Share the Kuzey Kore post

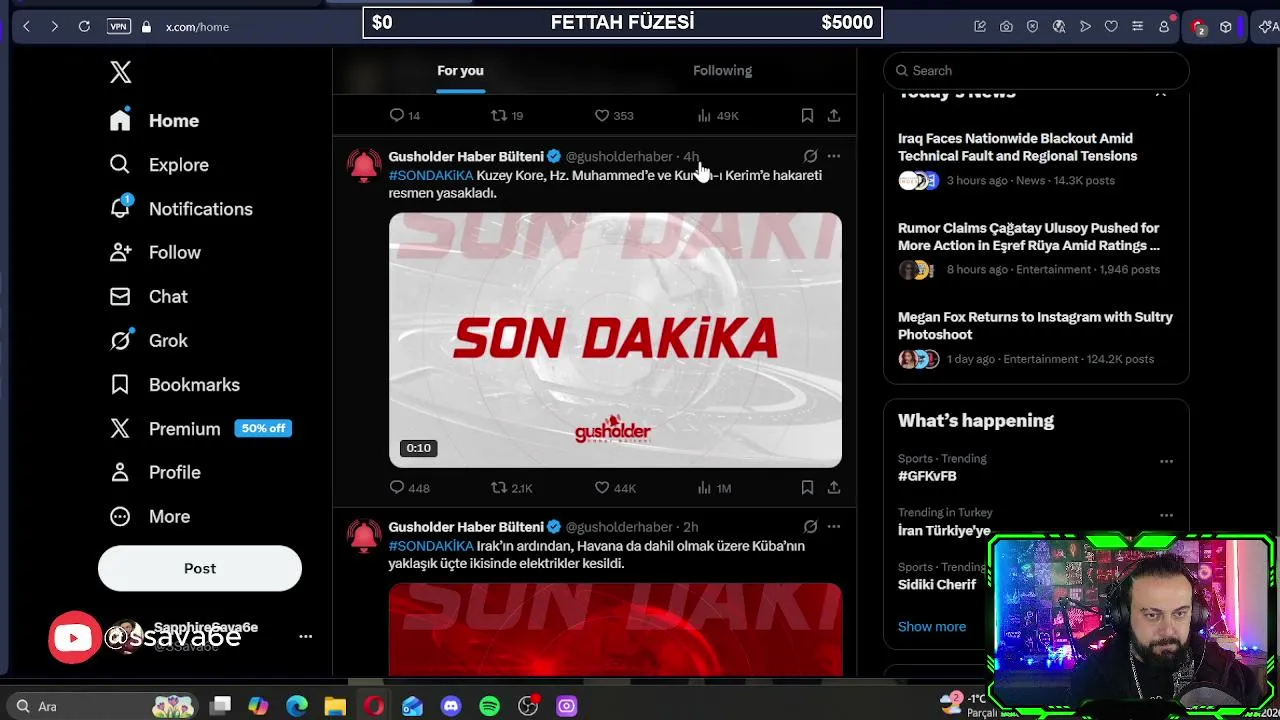click(x=833, y=488)
